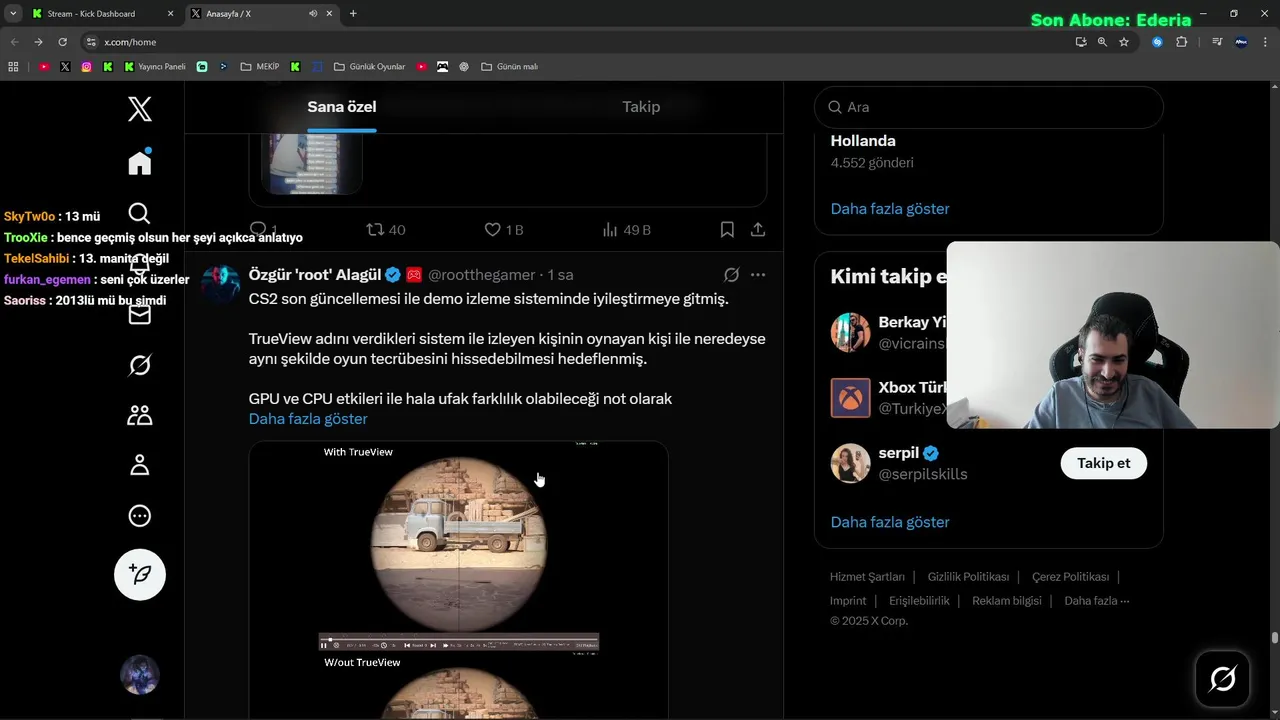The width and height of the screenshot is (1280, 720).
Task: Open the Explore magnifier icon in the sidebar
Action: [x=140, y=213]
